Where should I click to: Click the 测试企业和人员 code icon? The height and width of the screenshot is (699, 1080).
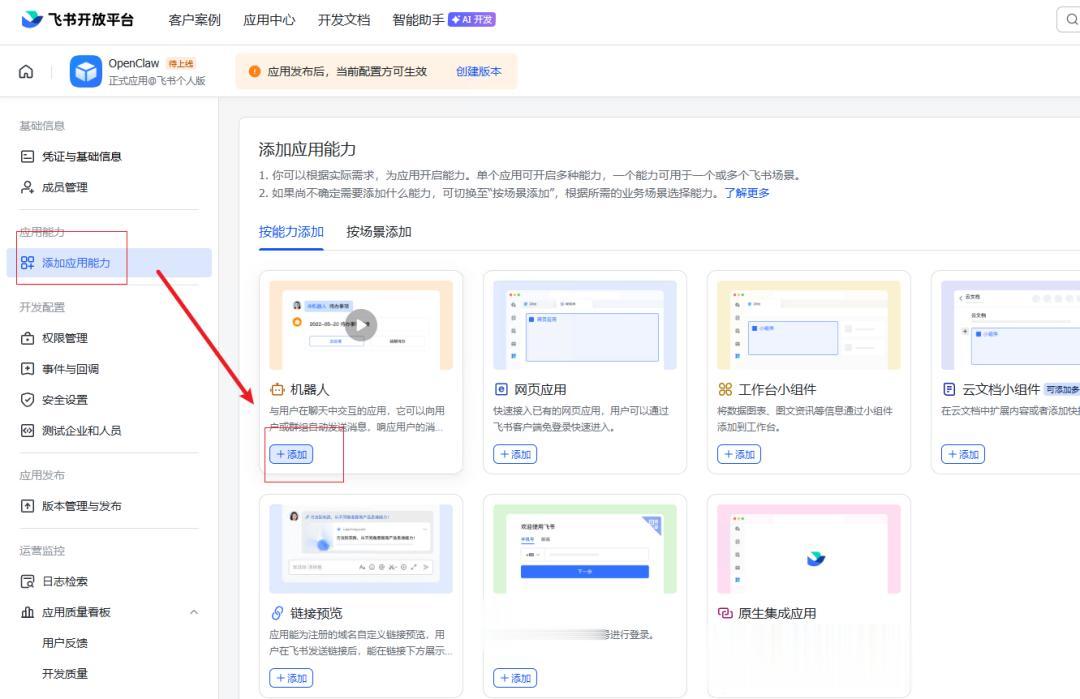click(x=28, y=430)
